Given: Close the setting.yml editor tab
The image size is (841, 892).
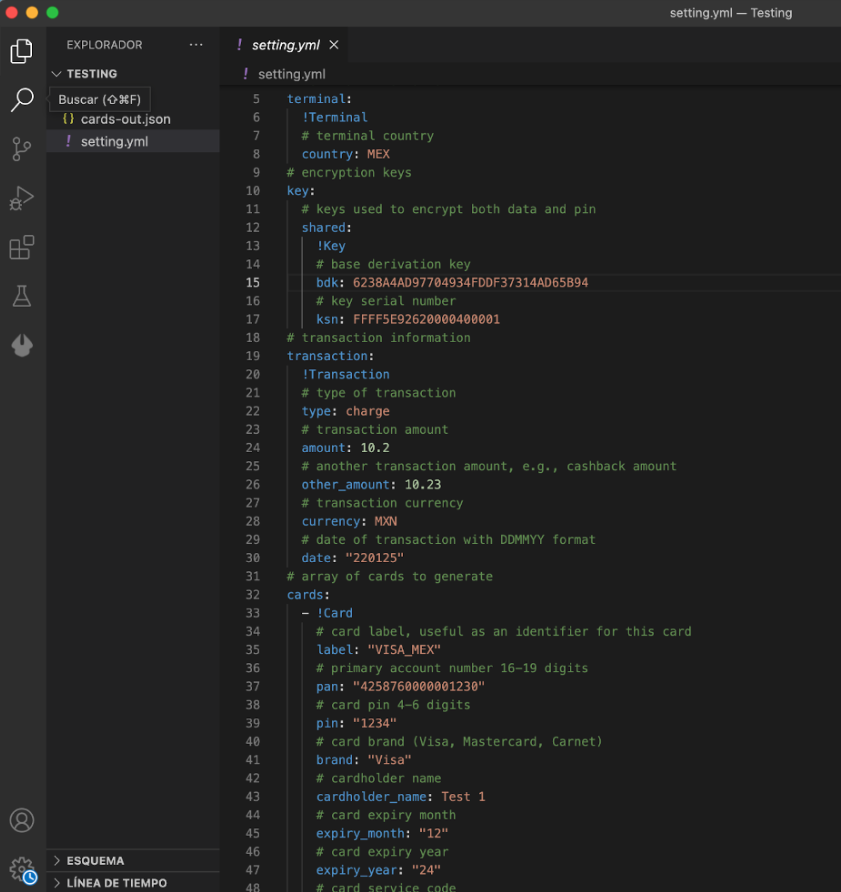Looking at the screenshot, I should [x=334, y=44].
